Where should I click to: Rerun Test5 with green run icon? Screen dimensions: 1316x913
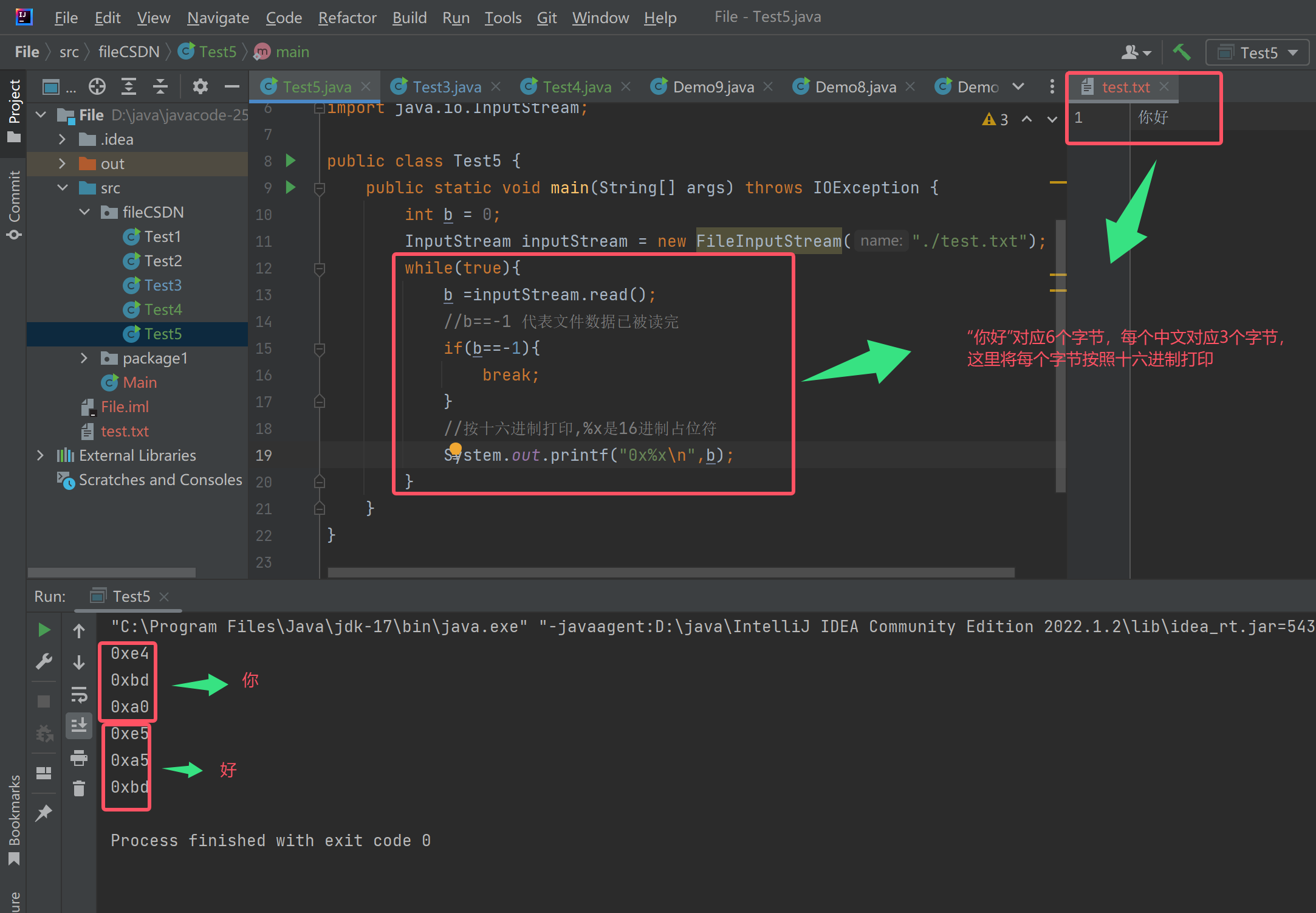[44, 630]
